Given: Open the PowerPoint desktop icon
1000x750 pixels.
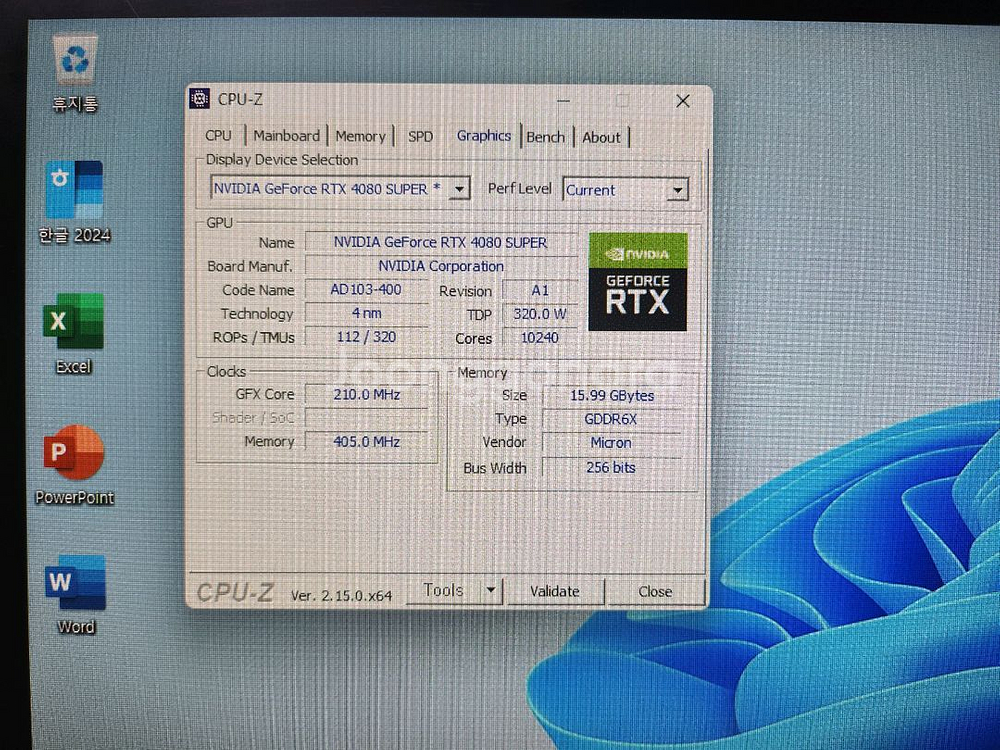Looking at the screenshot, I should [x=74, y=466].
